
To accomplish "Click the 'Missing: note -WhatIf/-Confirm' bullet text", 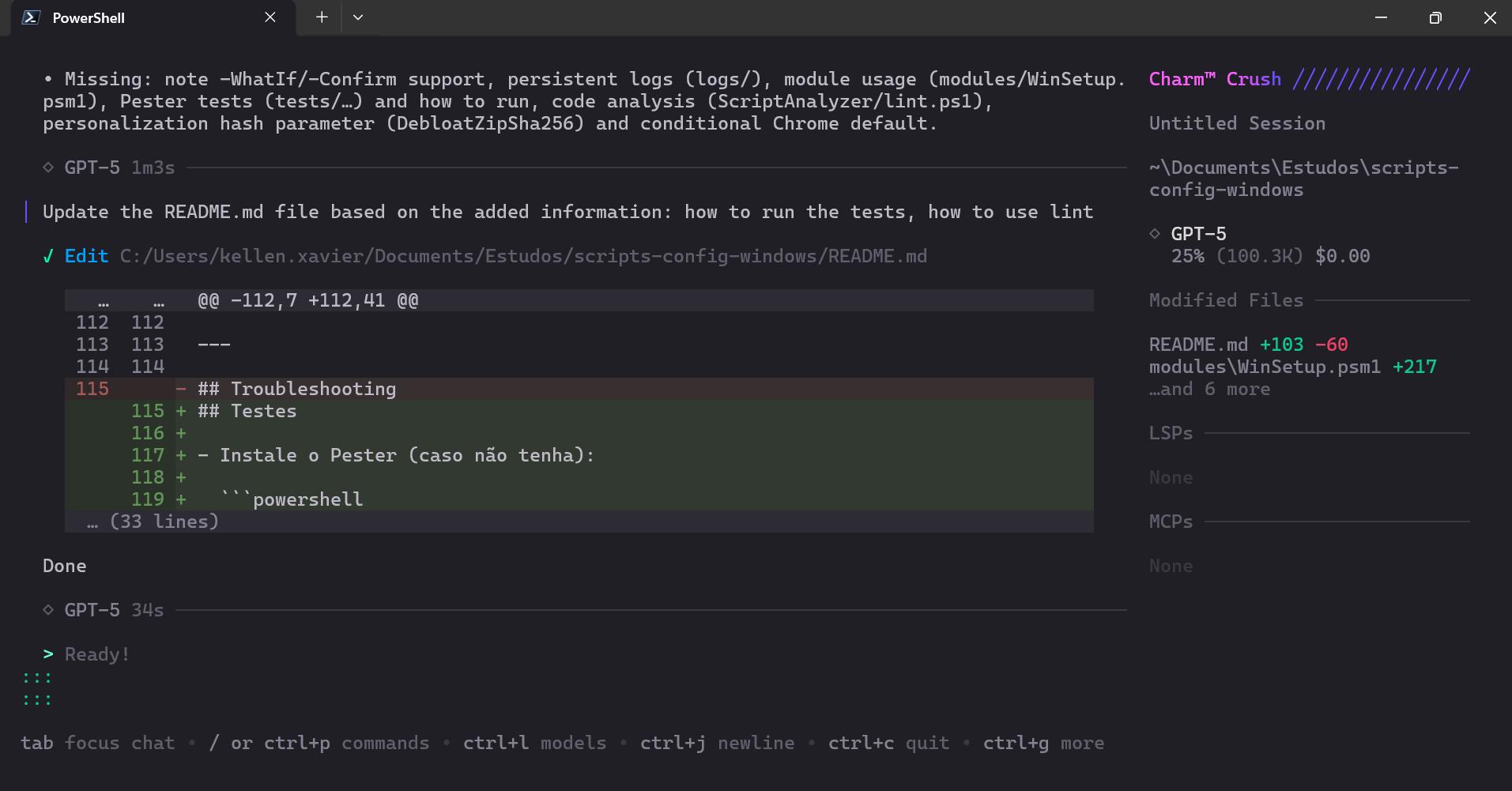I will [x=584, y=101].
